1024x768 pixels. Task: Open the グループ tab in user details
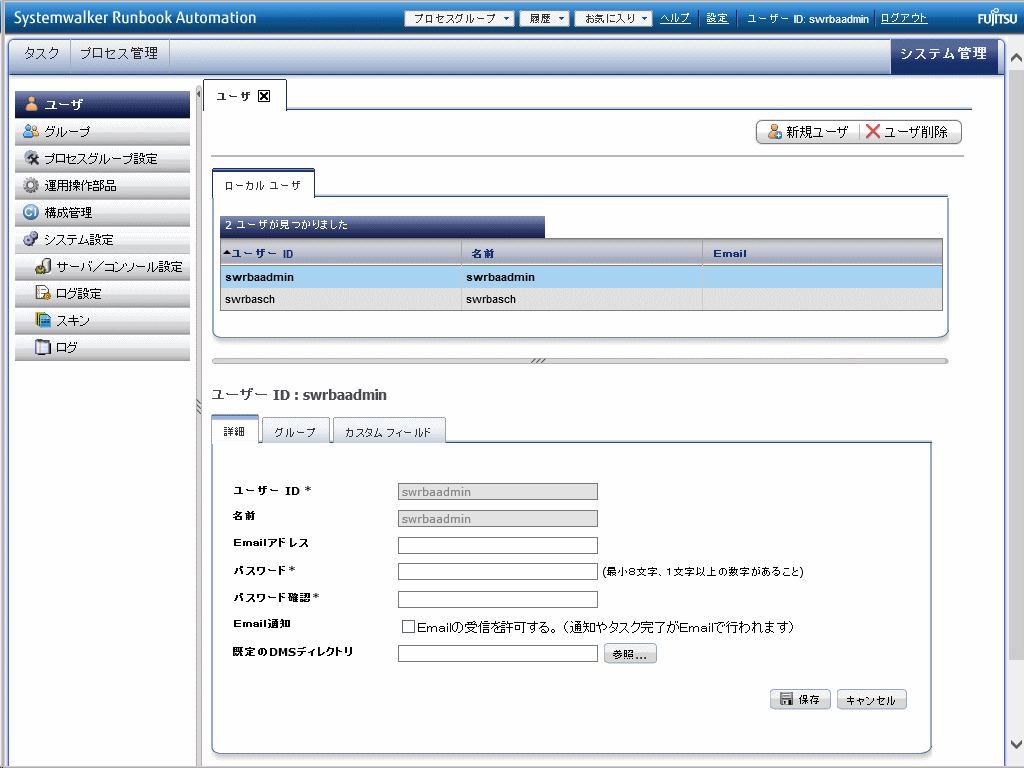[295, 432]
